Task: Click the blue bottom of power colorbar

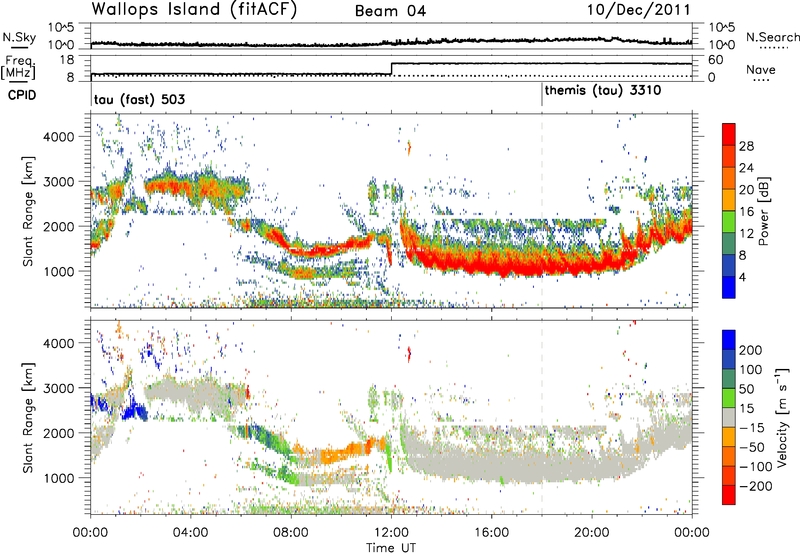Action: tap(729, 287)
